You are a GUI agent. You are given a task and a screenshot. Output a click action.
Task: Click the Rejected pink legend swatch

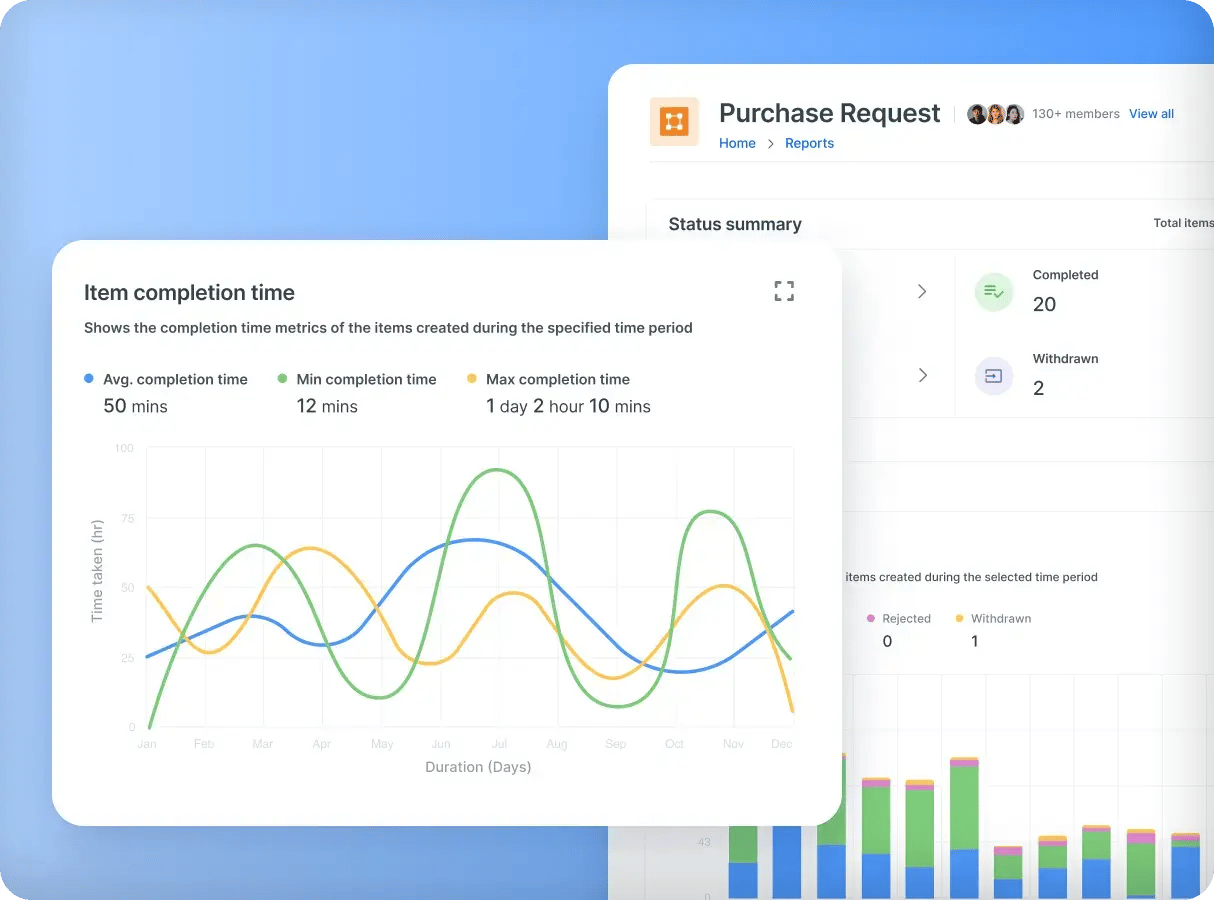[872, 618]
